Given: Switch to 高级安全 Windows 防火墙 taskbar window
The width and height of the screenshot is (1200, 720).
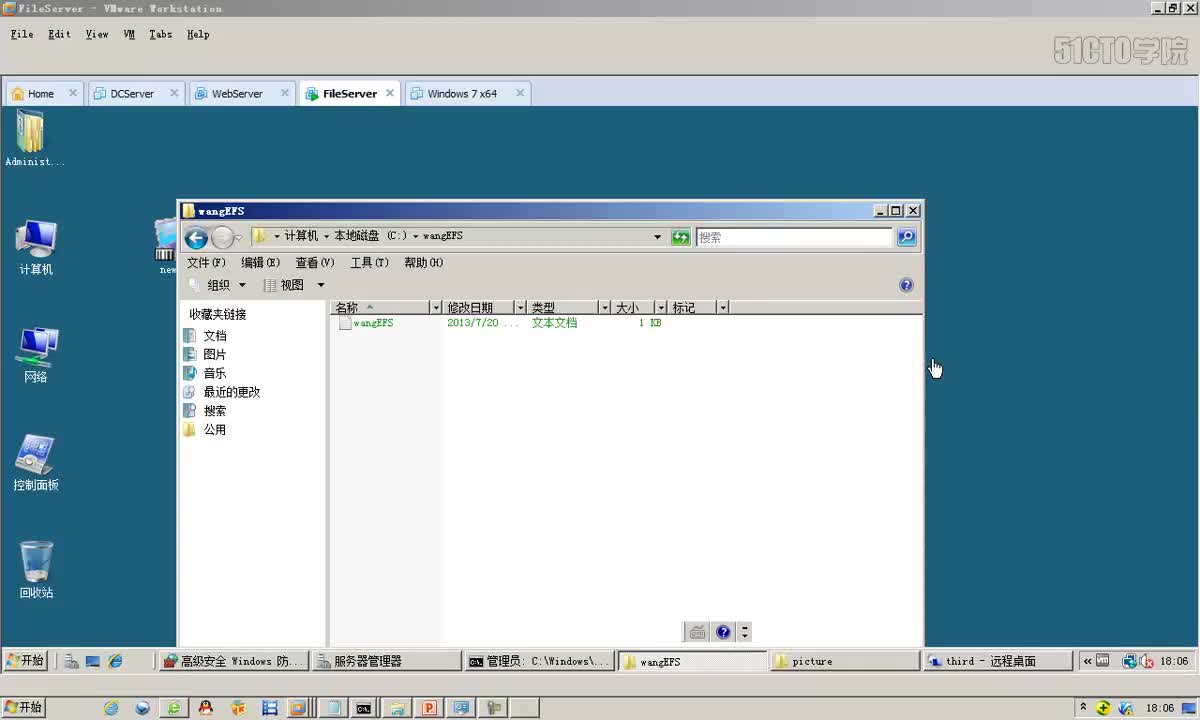Looking at the screenshot, I should 232,661.
